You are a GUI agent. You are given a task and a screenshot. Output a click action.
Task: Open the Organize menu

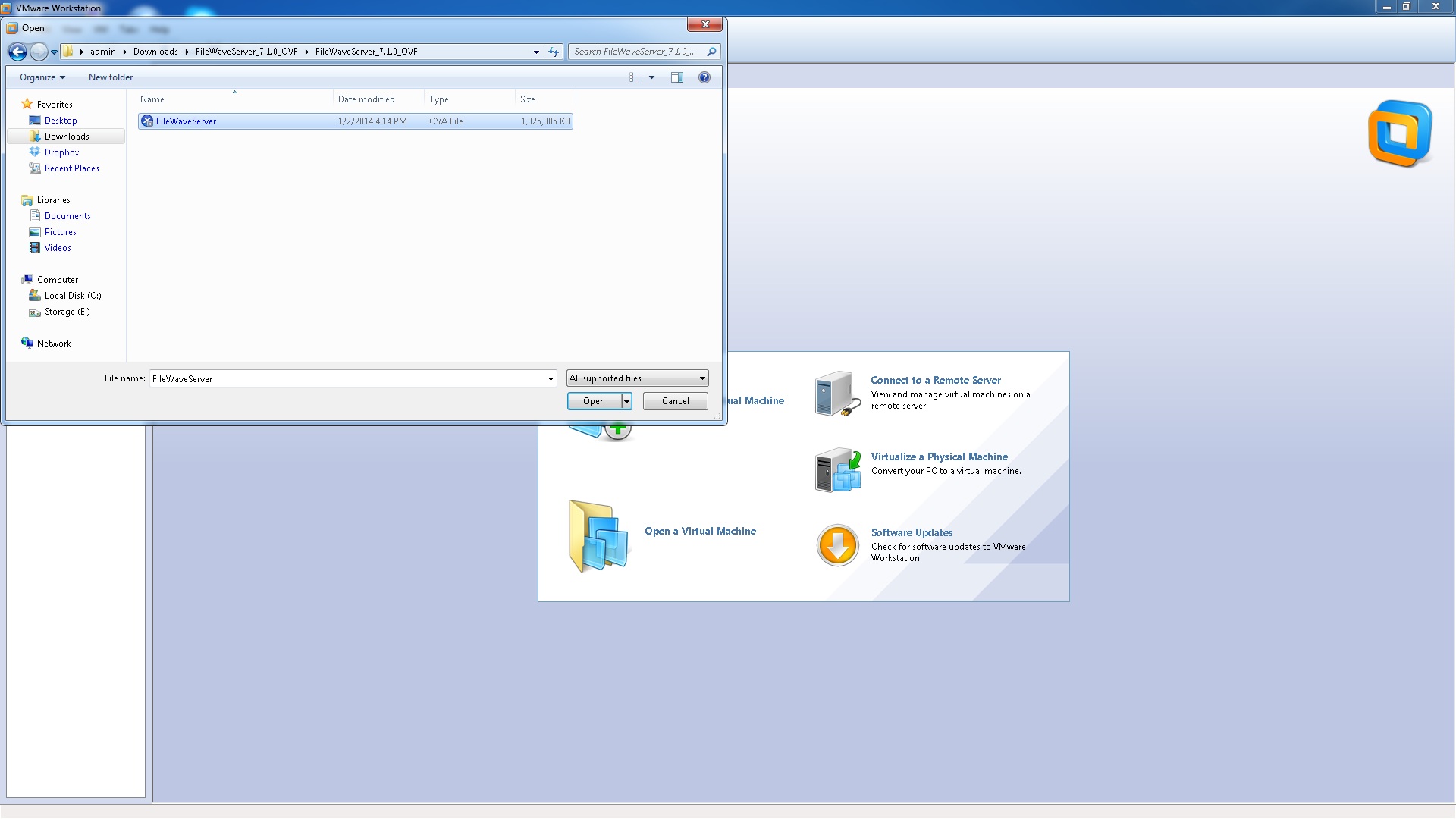coord(42,77)
